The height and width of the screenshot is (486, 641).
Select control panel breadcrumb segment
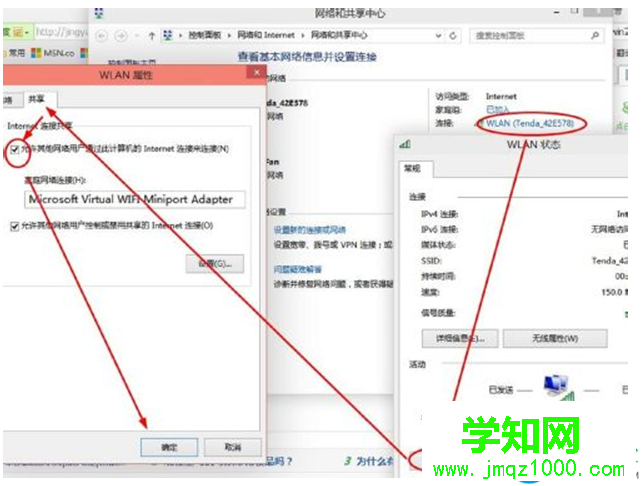coord(204,36)
